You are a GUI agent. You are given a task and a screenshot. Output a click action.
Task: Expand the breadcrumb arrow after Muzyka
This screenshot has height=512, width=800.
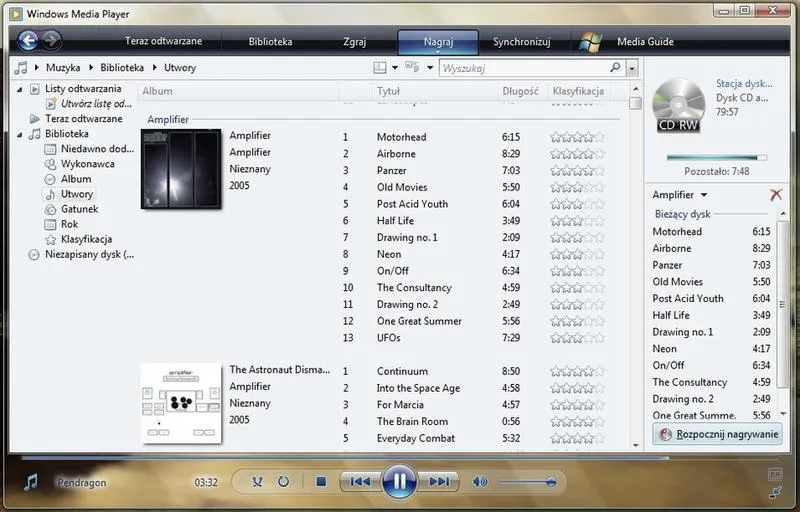tap(90, 67)
